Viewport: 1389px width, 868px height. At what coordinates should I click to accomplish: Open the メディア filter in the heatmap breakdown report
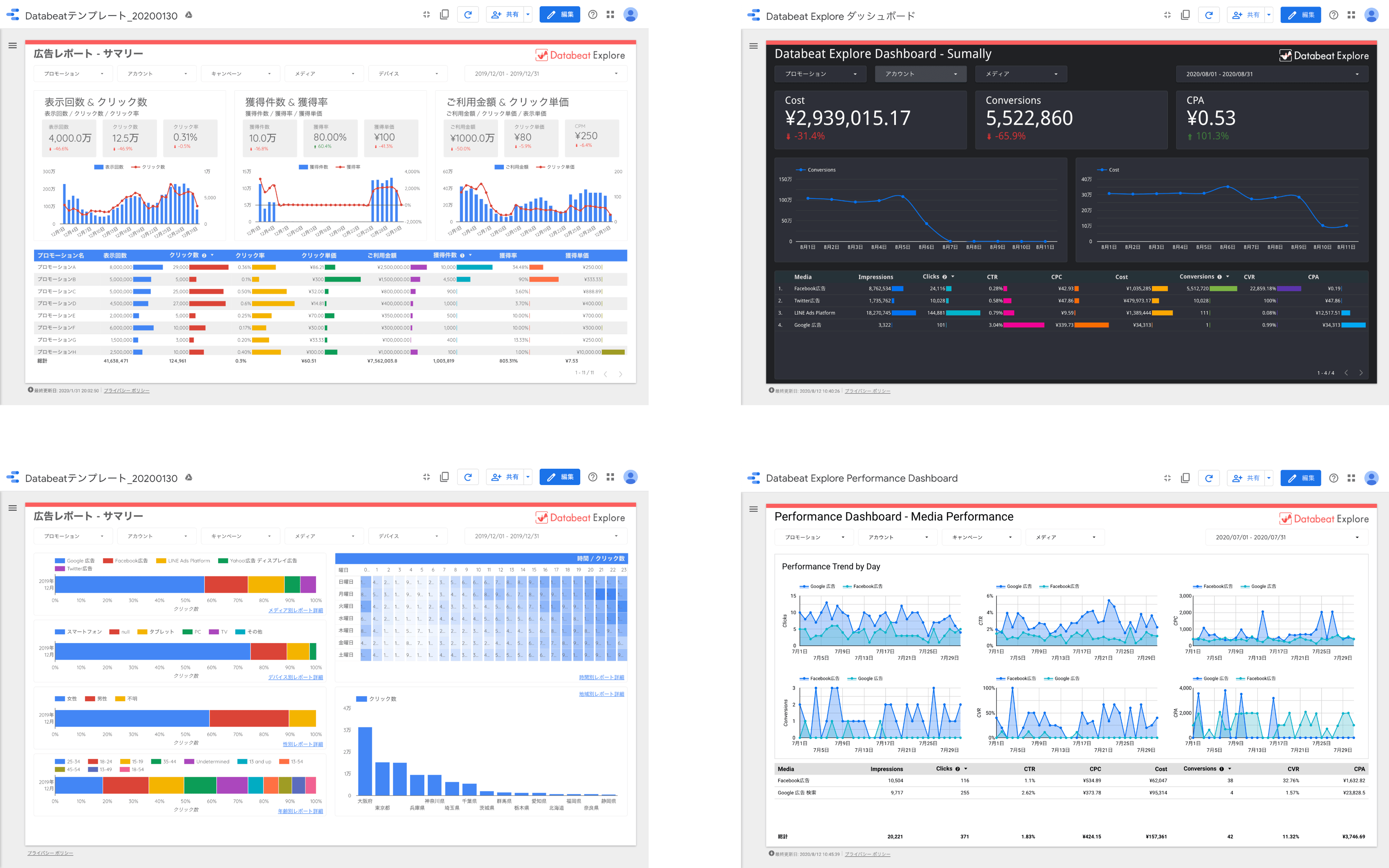(x=324, y=536)
